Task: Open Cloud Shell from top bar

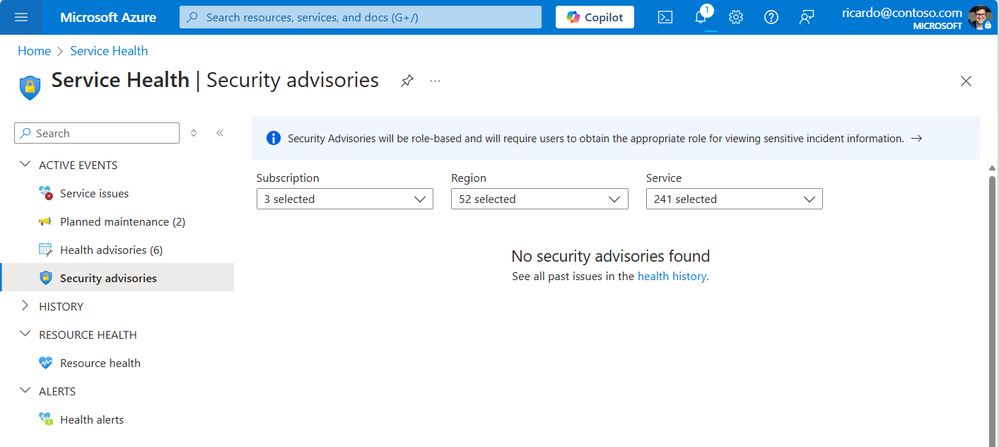Action: pyautogui.click(x=665, y=17)
